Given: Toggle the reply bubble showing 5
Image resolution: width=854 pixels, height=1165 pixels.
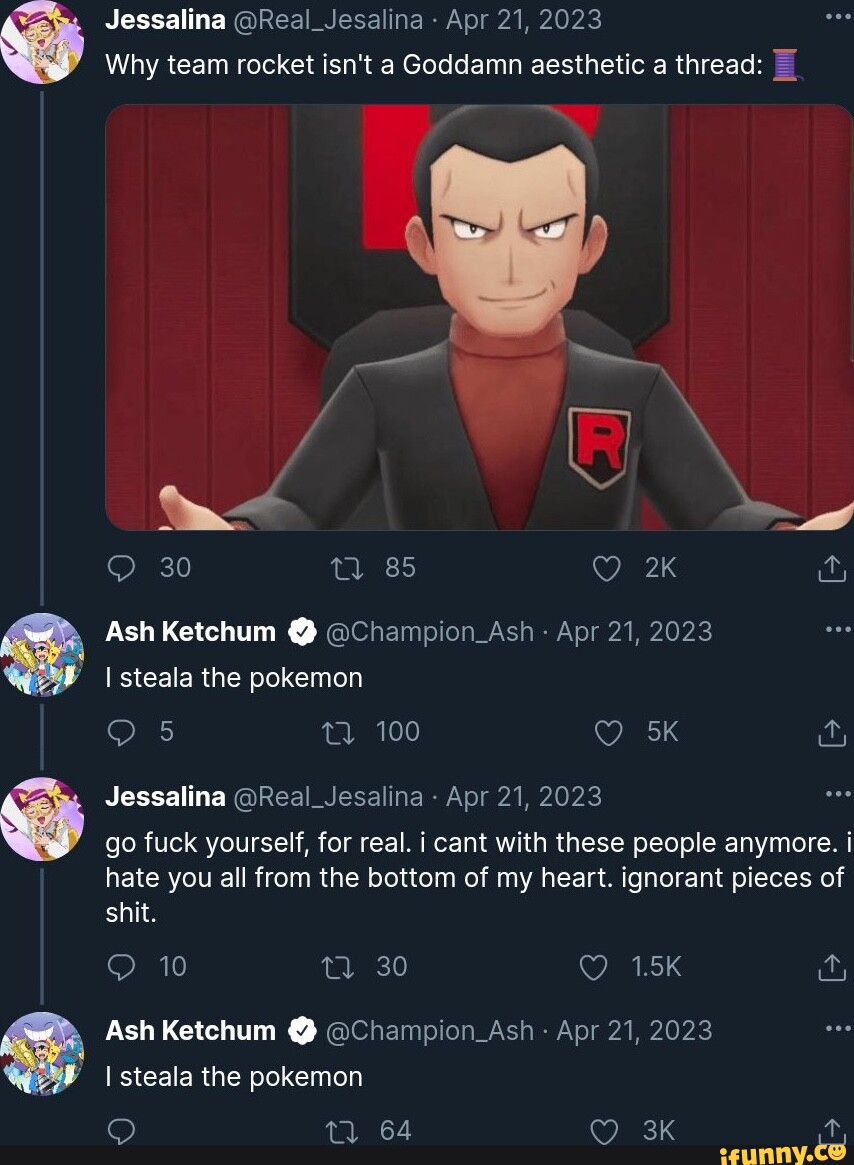Looking at the screenshot, I should tap(121, 732).
